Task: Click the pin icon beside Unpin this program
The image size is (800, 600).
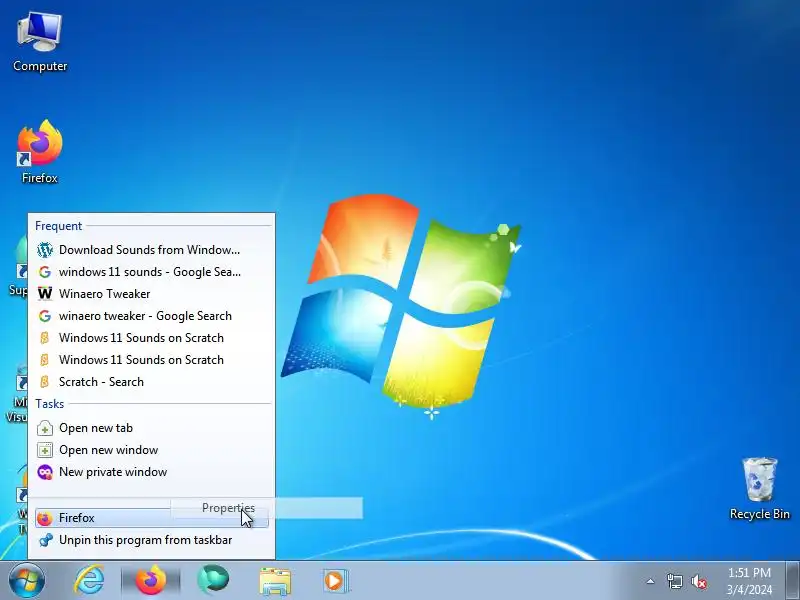Action: coord(45,540)
